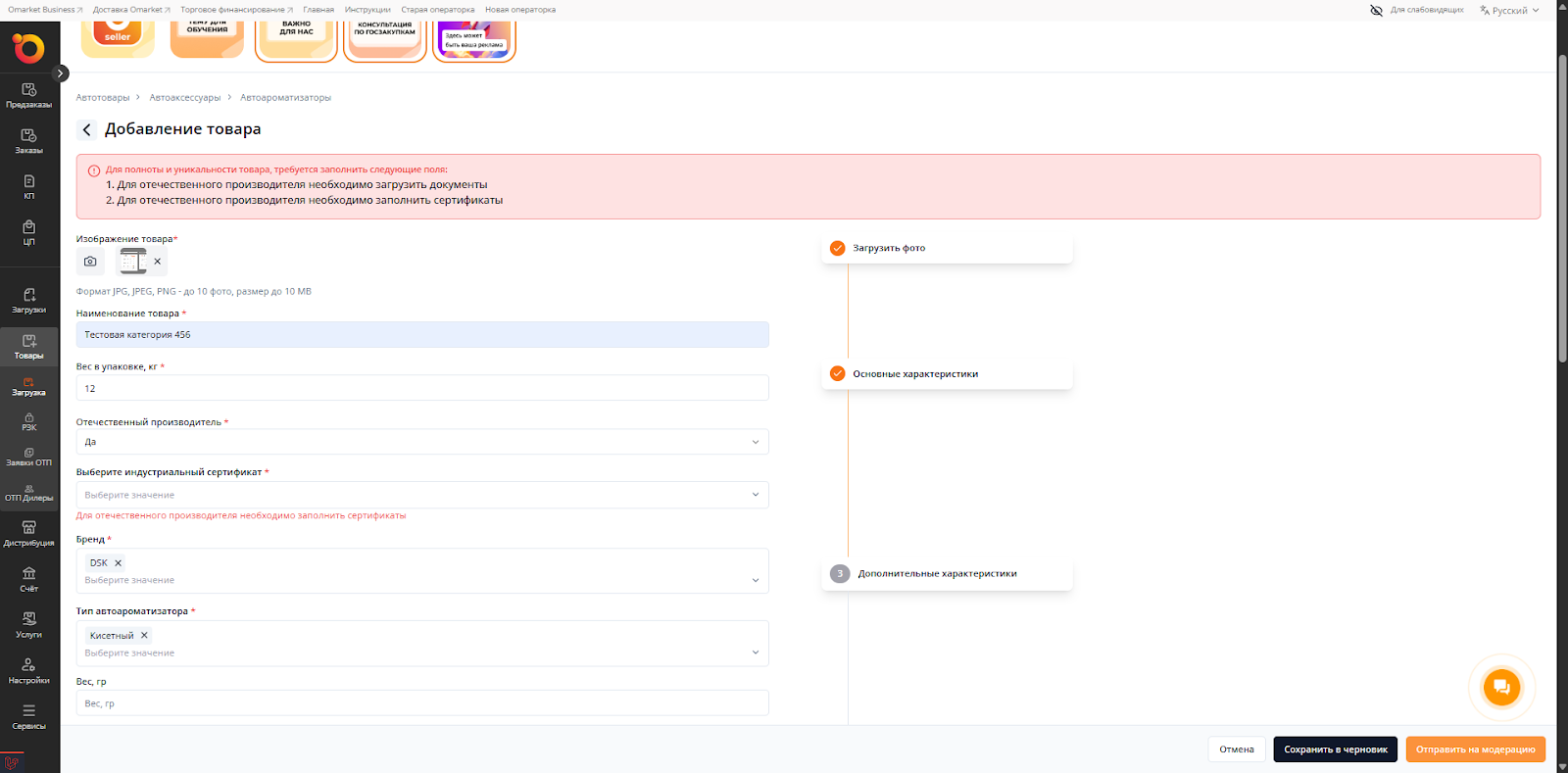Jump to Дополнительные характеристики step
Viewport: 1568px width, 773px height.
point(947,574)
